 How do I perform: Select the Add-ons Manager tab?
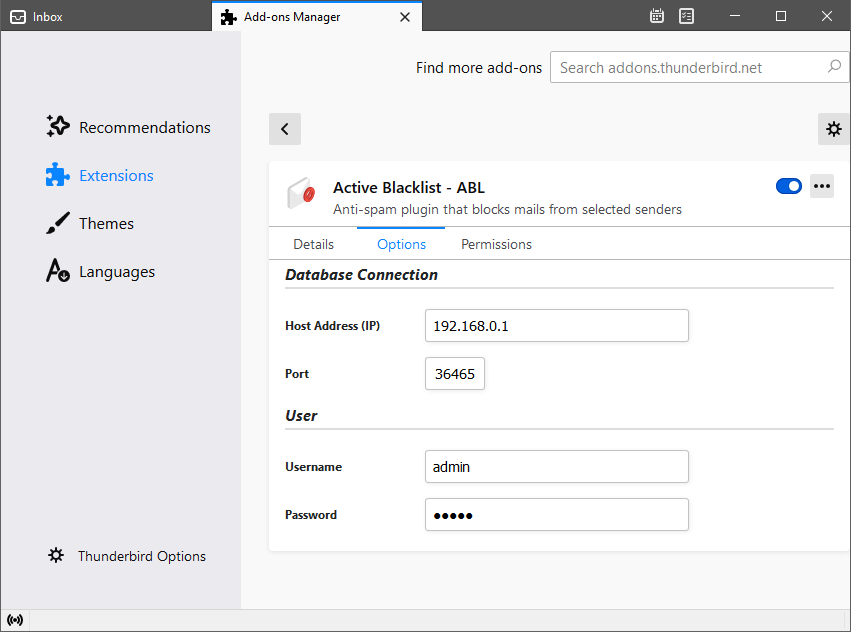(x=317, y=16)
